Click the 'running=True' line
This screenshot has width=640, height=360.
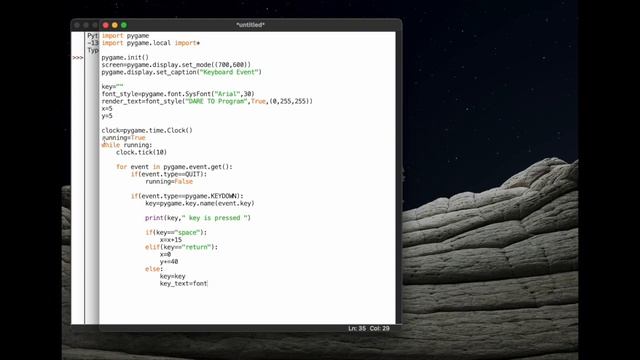click(123, 138)
